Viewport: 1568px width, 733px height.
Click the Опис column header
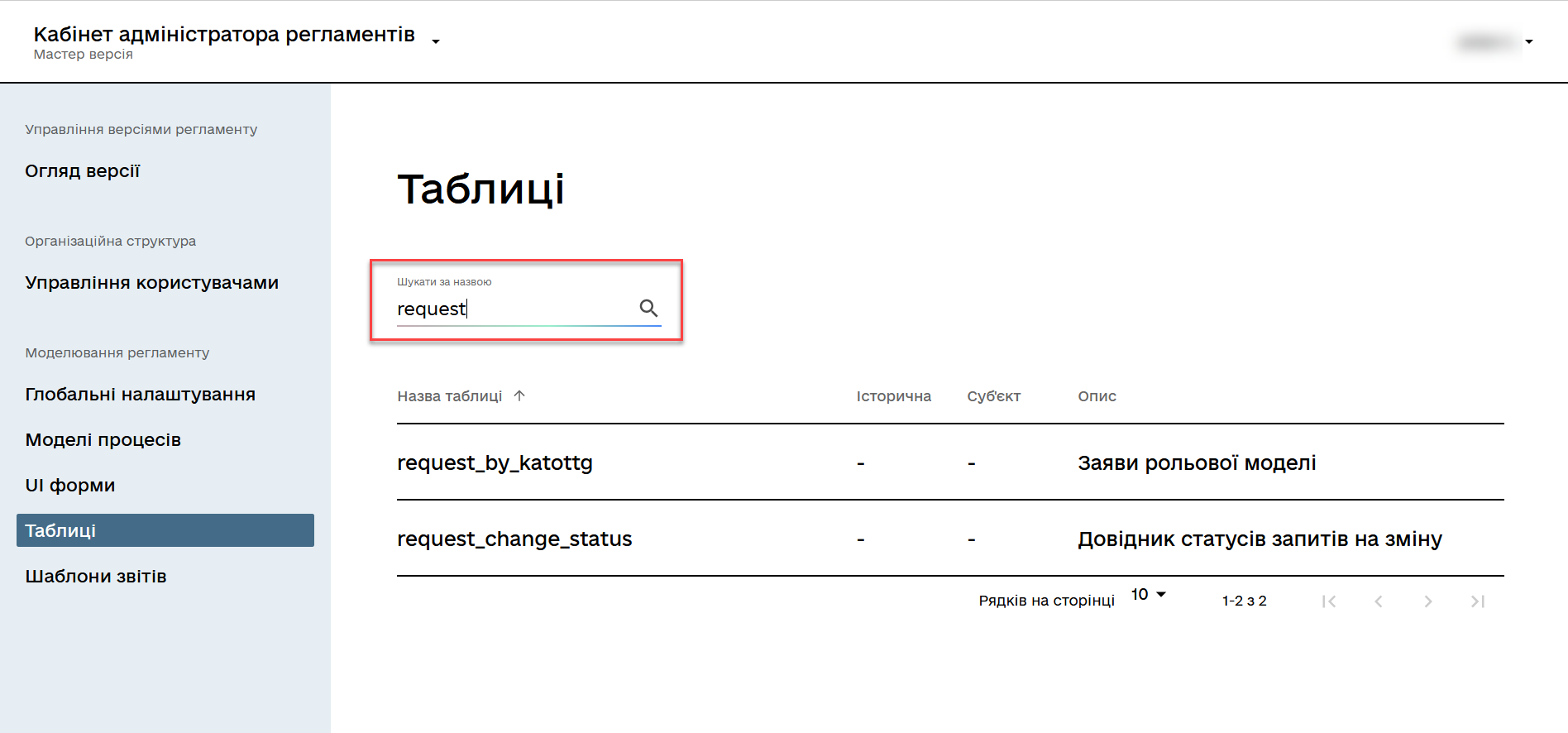point(1097,396)
